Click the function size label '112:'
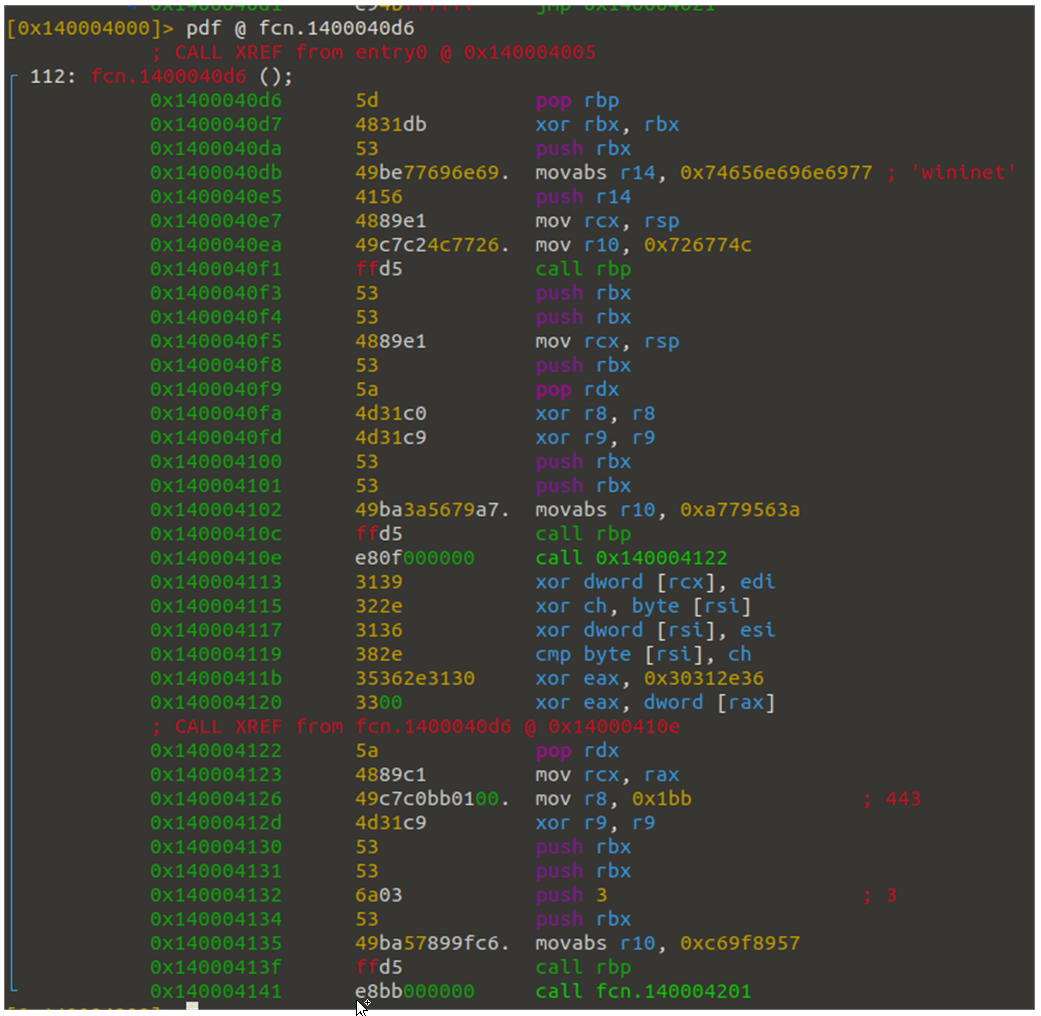This screenshot has height=1016, width=1041. (53, 76)
